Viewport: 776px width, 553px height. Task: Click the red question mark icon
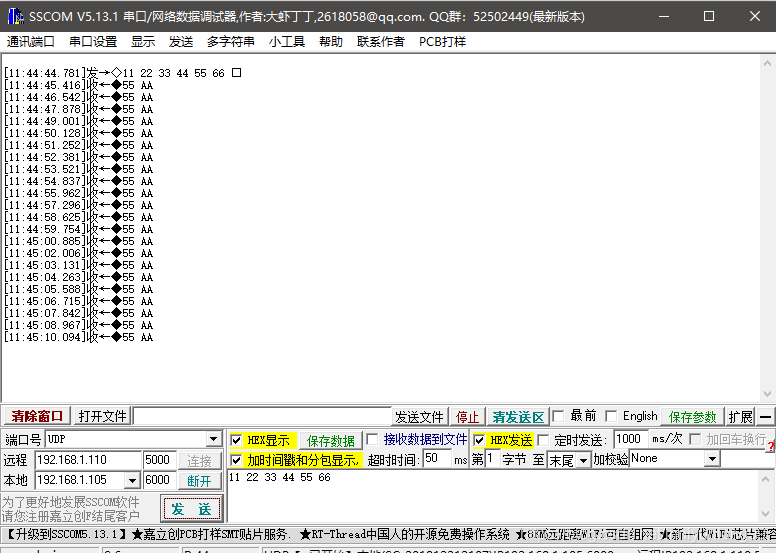[772, 447]
